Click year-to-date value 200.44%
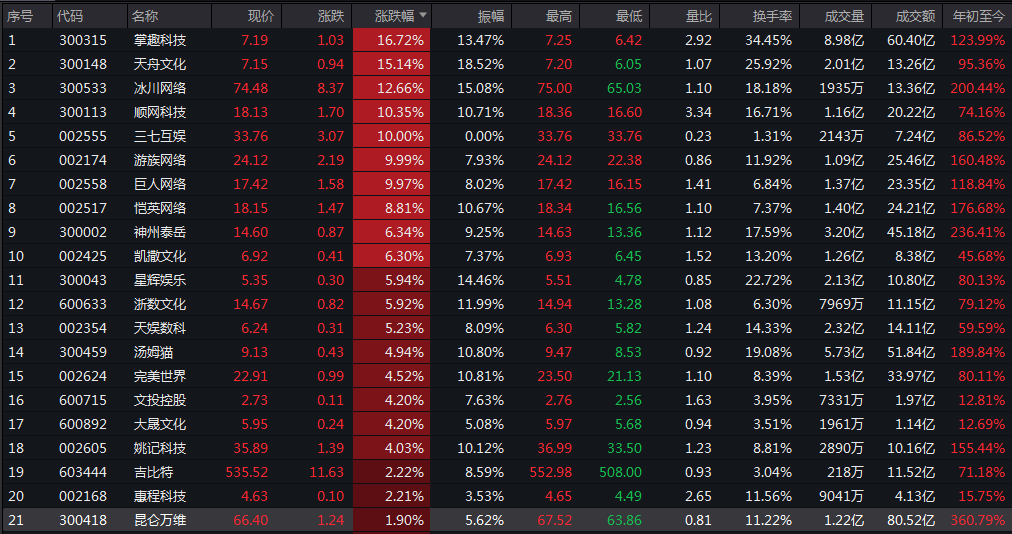 pos(977,88)
